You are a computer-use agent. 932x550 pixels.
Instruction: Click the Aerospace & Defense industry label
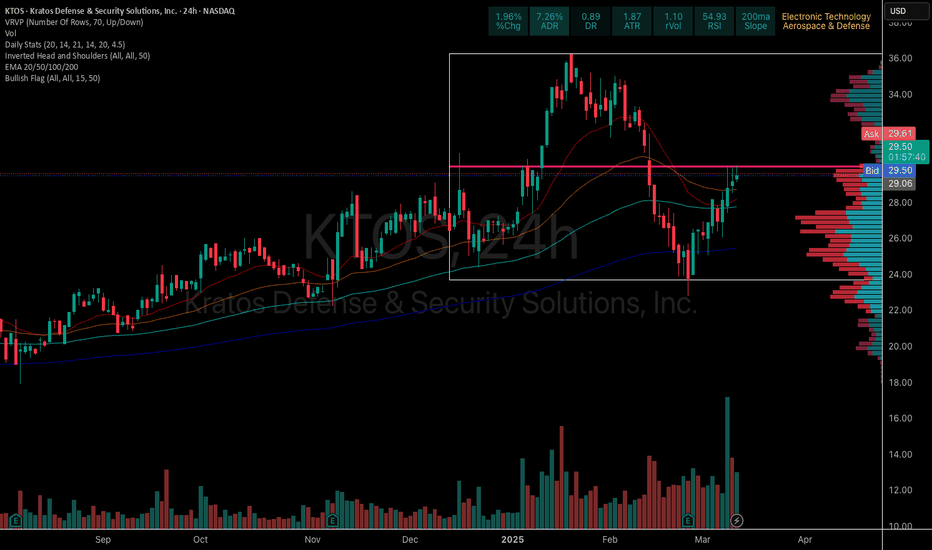pos(826,26)
